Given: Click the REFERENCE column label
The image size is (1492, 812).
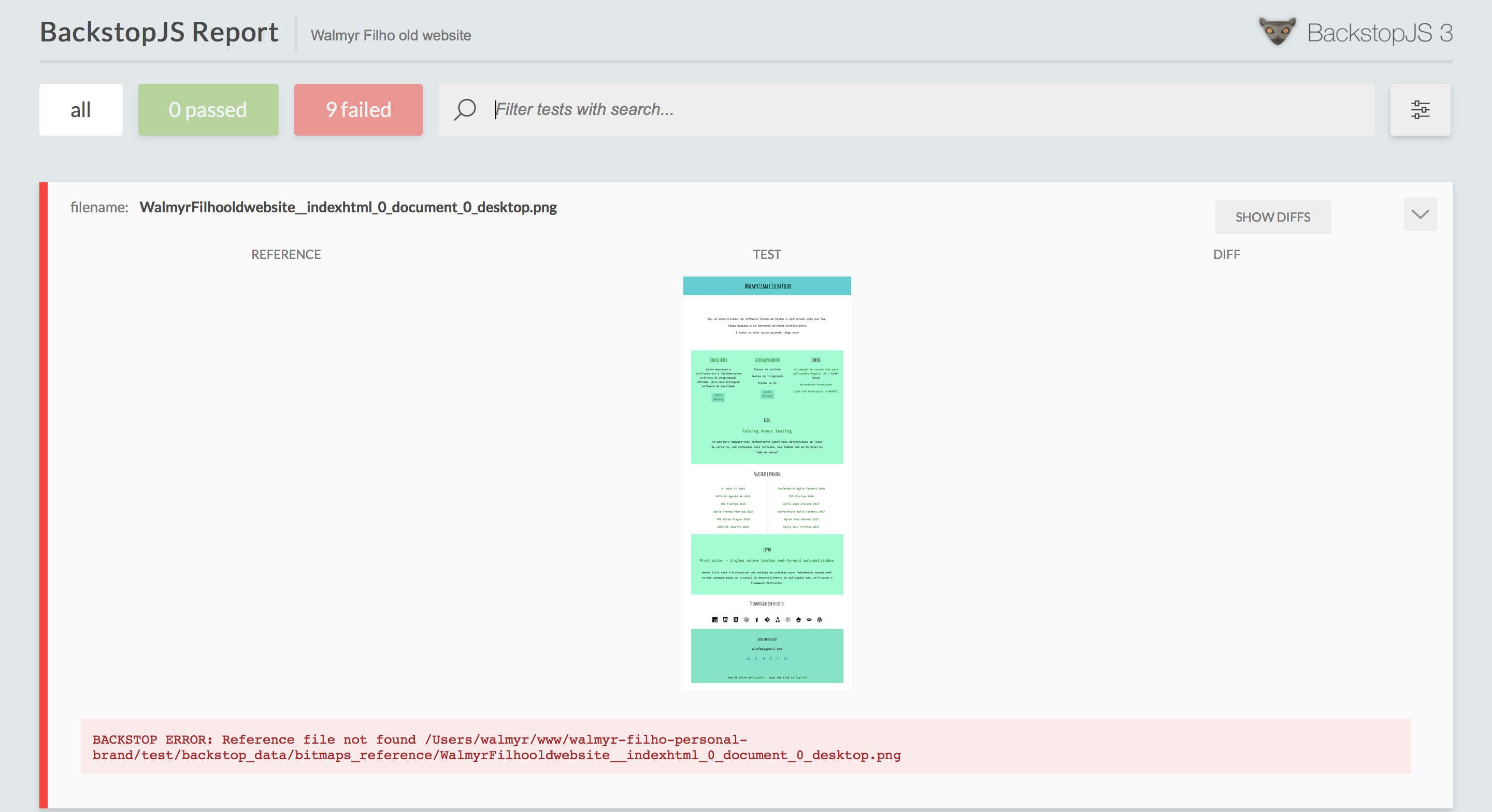Looking at the screenshot, I should point(285,254).
